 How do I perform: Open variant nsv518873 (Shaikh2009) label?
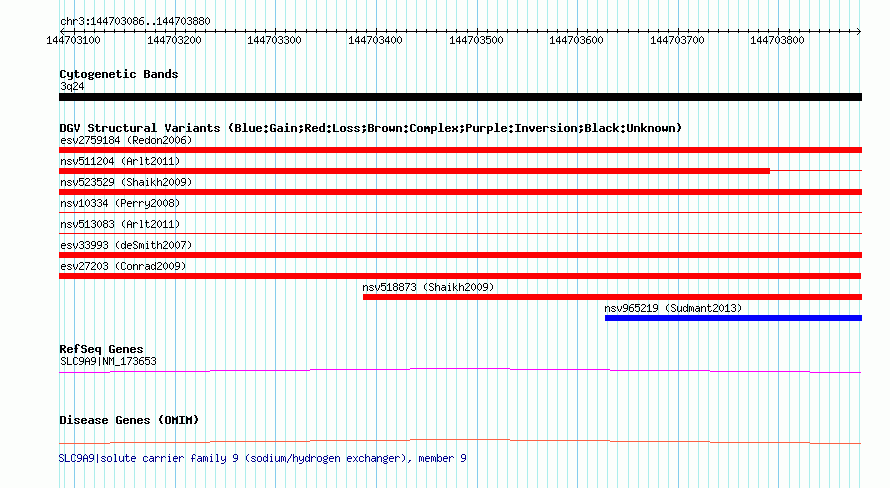(x=429, y=287)
